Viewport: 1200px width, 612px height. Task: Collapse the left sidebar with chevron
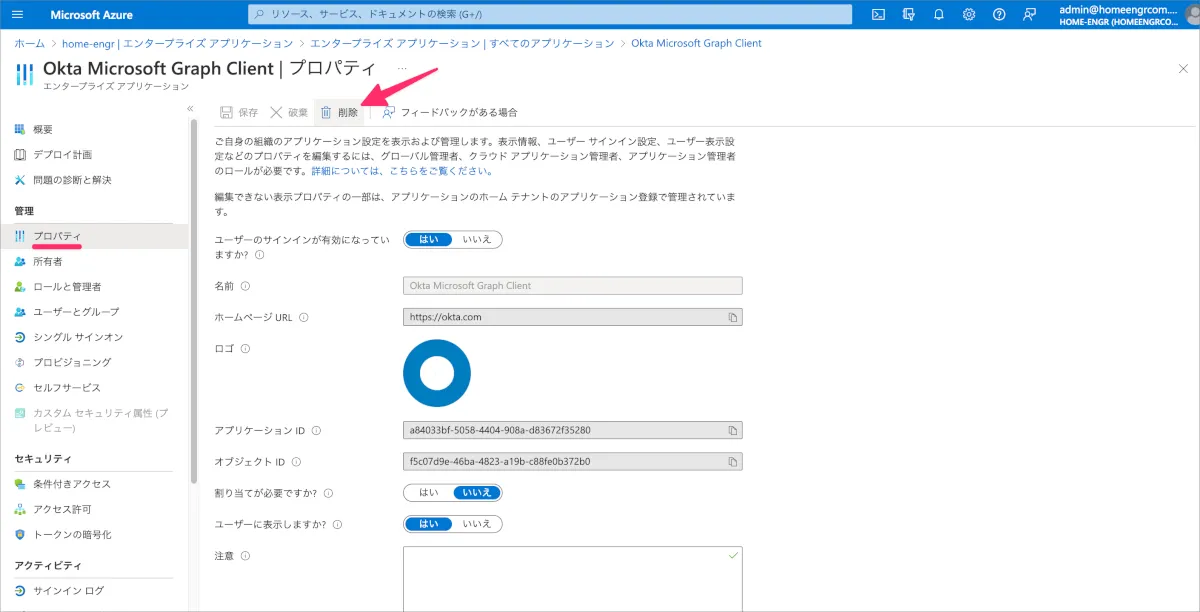click(x=190, y=108)
